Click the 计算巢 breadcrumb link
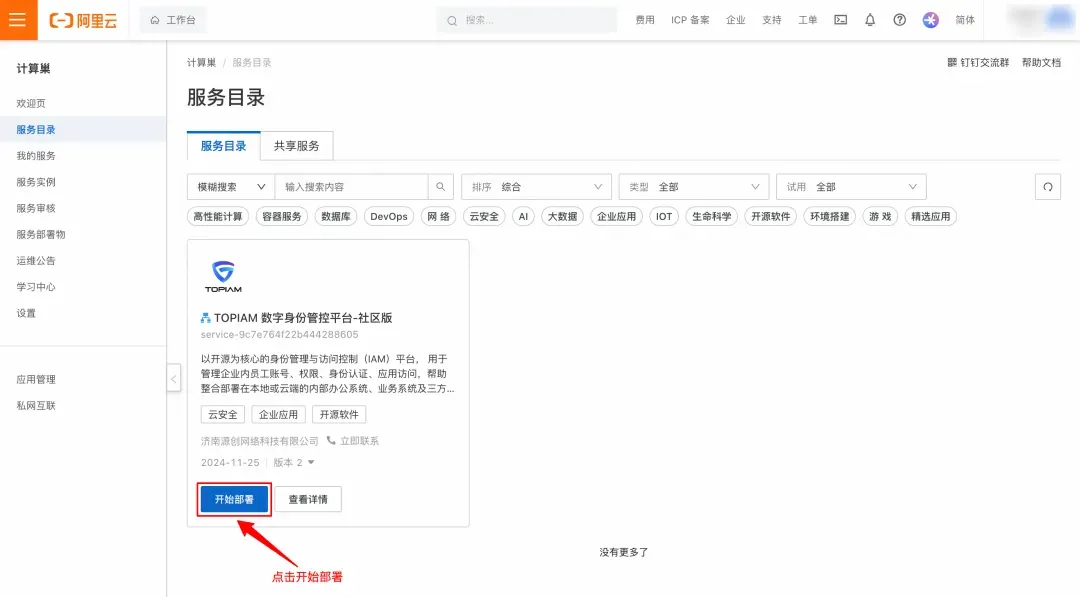The width and height of the screenshot is (1080, 597). 201,63
